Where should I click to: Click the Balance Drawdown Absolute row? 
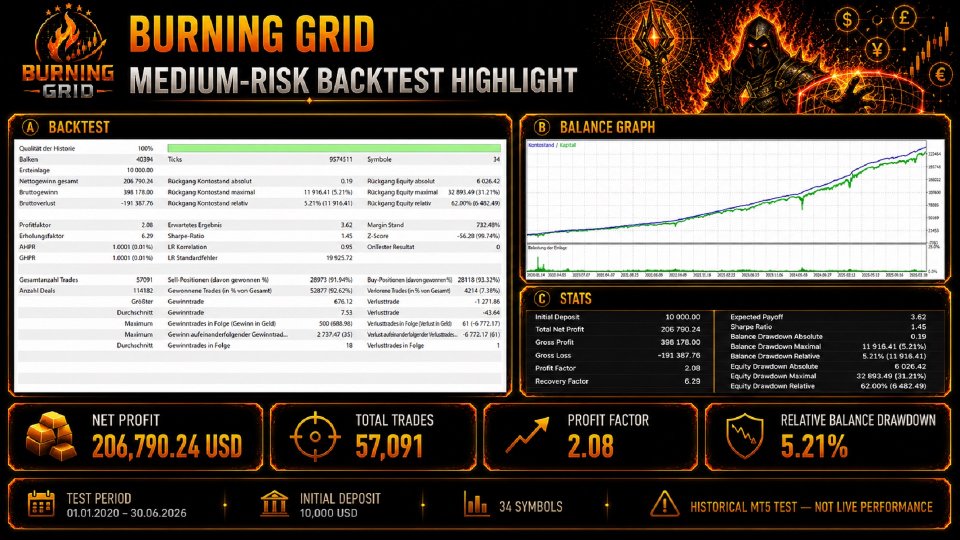(x=828, y=337)
